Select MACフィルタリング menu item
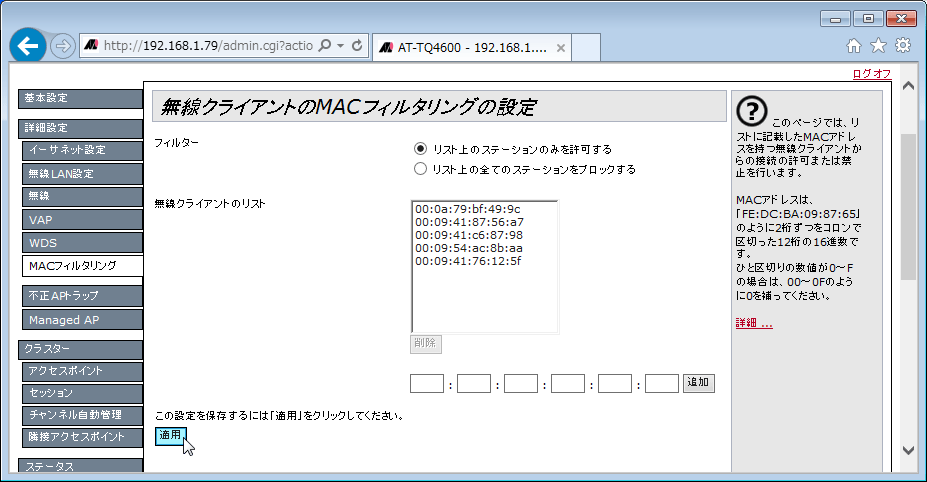This screenshot has width=927, height=482. tap(83, 266)
